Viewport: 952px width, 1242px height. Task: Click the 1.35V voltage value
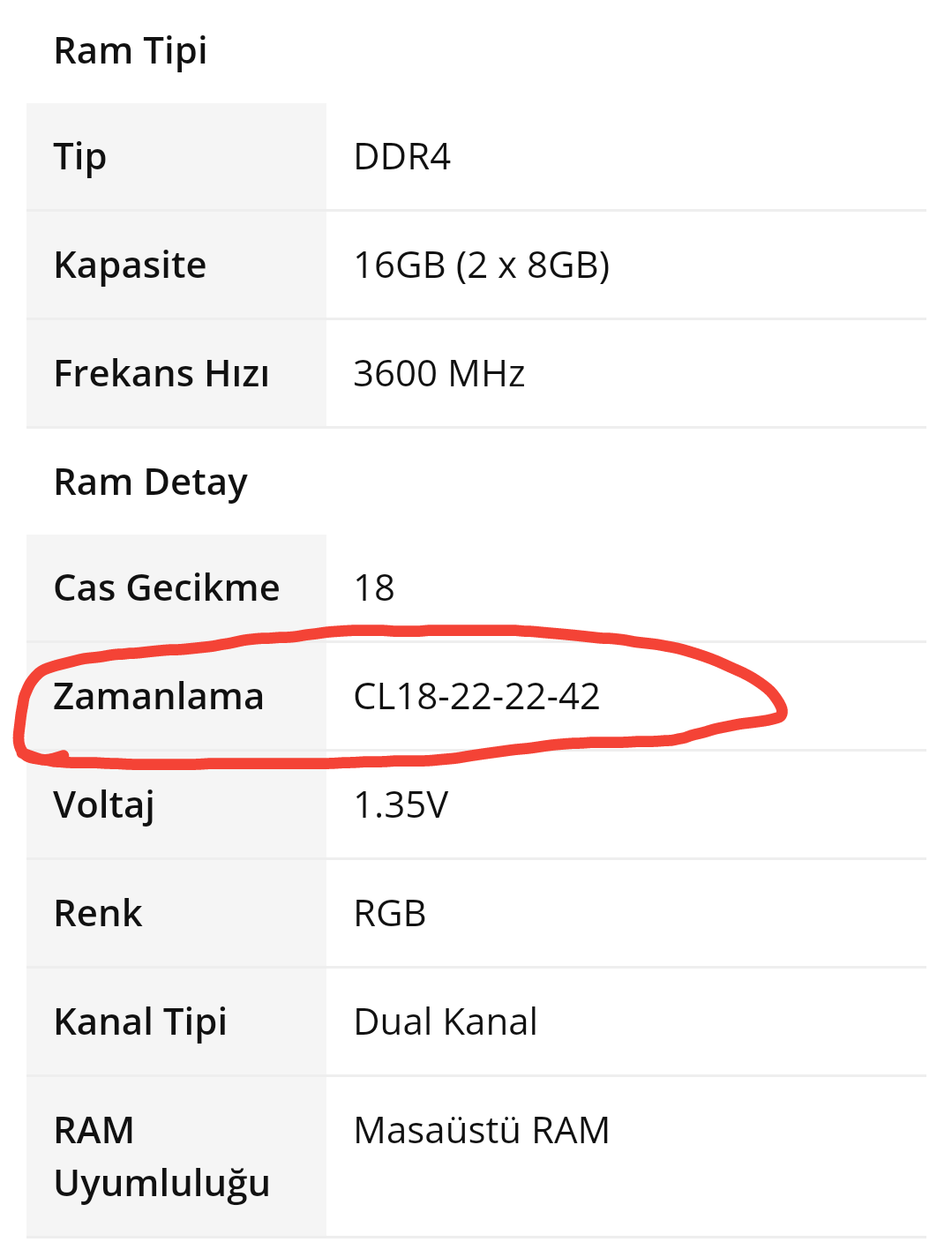click(x=401, y=805)
